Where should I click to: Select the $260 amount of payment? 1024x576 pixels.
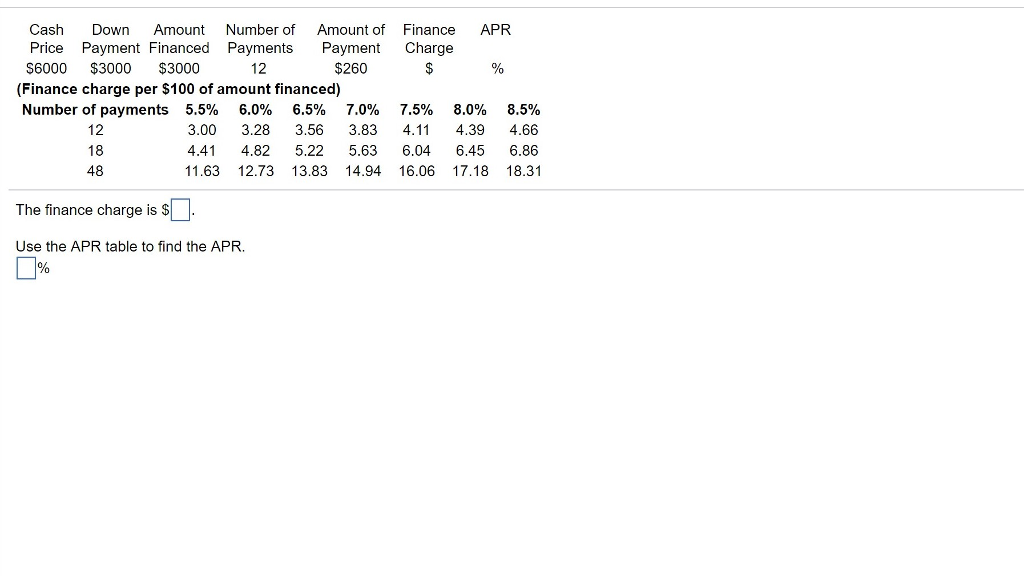click(x=350, y=68)
